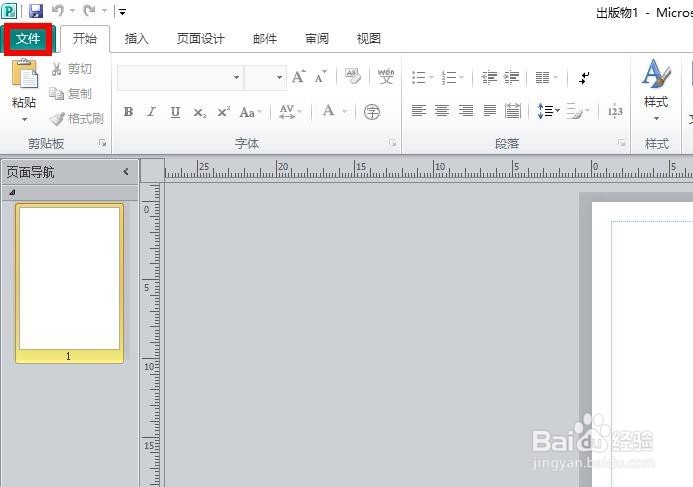Click the Special Characters paragraph marks icon

pyautogui.click(x=584, y=78)
